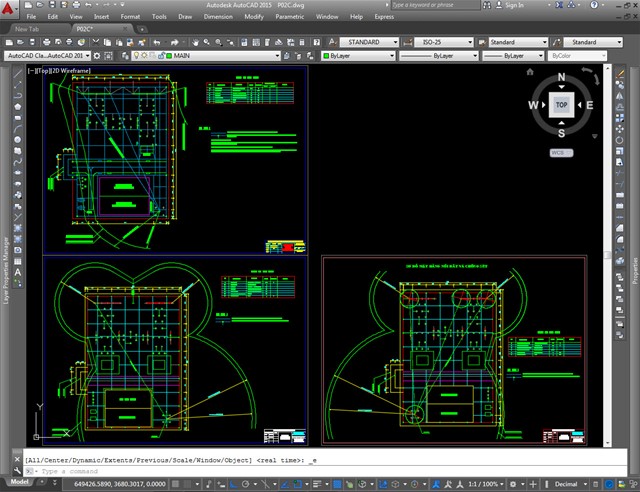The height and width of the screenshot is (492, 640).
Task: Select the Hatch tool
Action: pyautogui.click(x=18, y=228)
